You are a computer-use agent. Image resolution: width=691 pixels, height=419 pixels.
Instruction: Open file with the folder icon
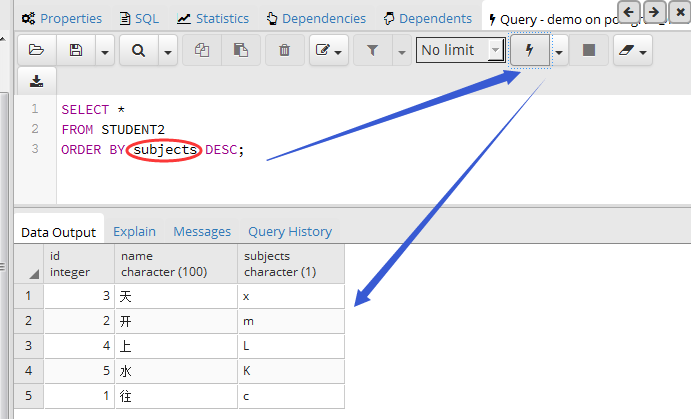point(37,51)
